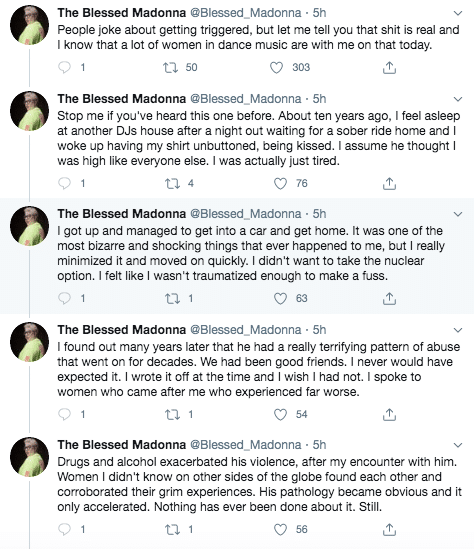Like the tweet with 63 likes
The height and width of the screenshot is (549, 474).
tap(280, 299)
